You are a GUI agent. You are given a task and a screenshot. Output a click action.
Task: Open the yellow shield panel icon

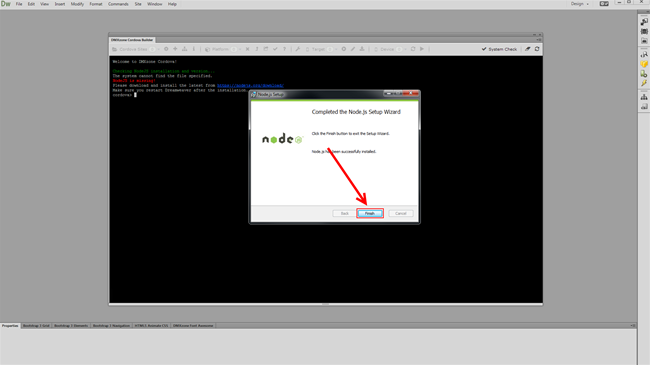(644, 64)
